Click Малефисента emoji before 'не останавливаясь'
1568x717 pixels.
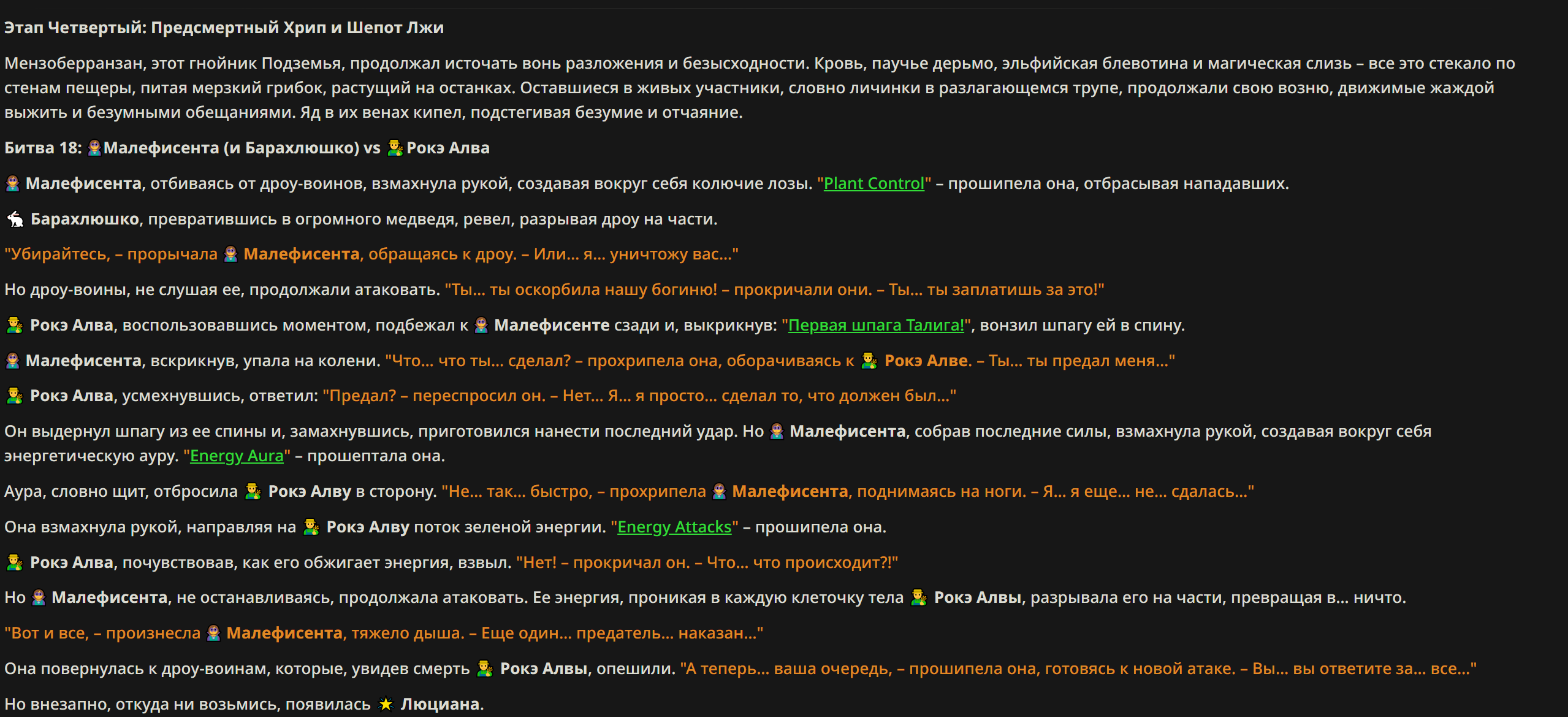click(39, 598)
